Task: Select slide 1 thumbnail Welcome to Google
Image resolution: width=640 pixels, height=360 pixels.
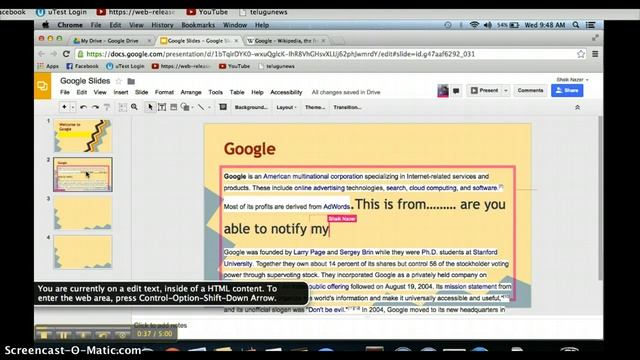Action: click(83, 136)
